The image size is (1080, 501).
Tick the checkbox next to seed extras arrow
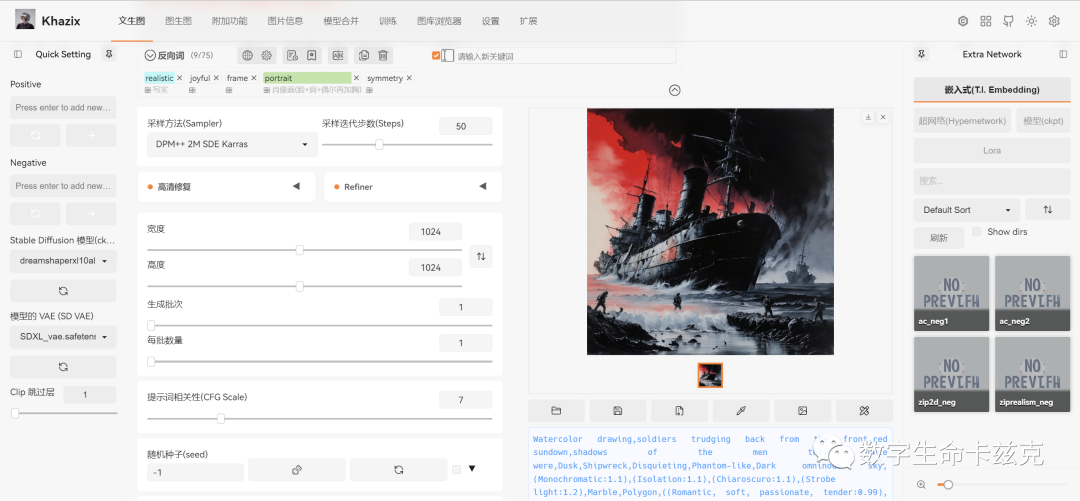point(456,469)
